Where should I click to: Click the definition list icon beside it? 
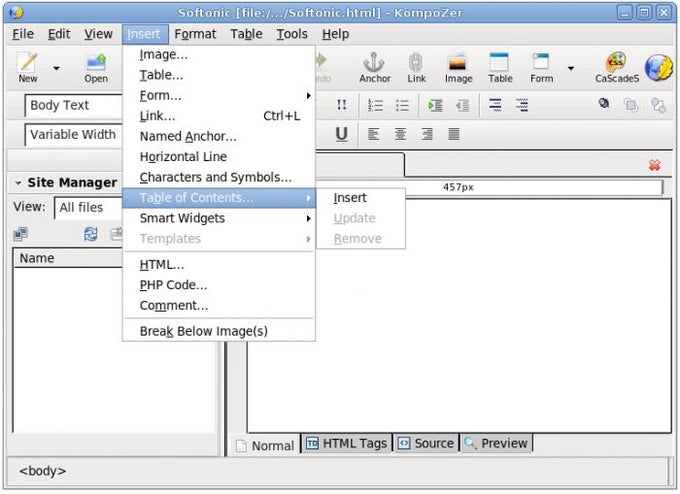522,105
